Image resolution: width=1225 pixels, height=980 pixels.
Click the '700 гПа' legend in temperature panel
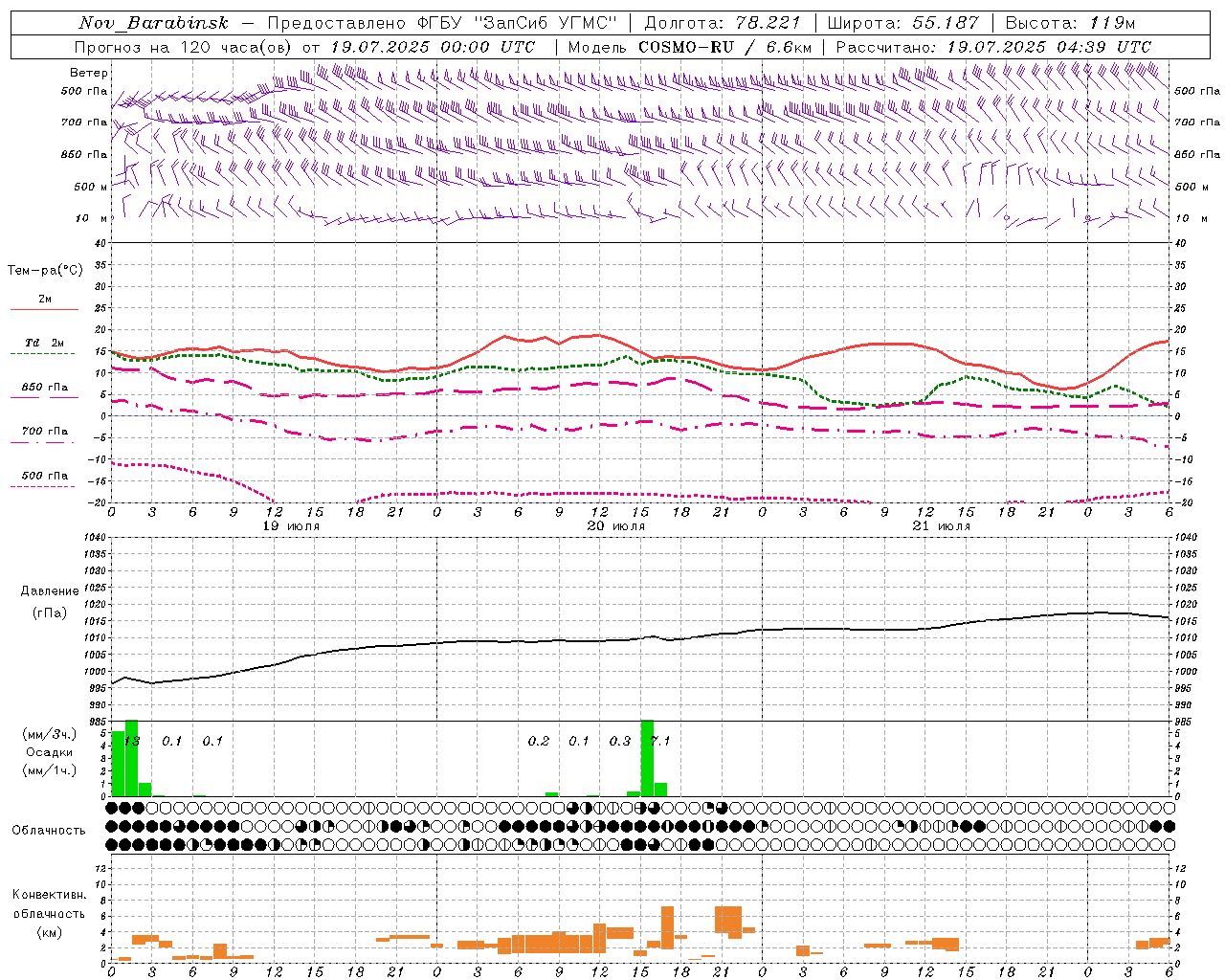(44, 432)
